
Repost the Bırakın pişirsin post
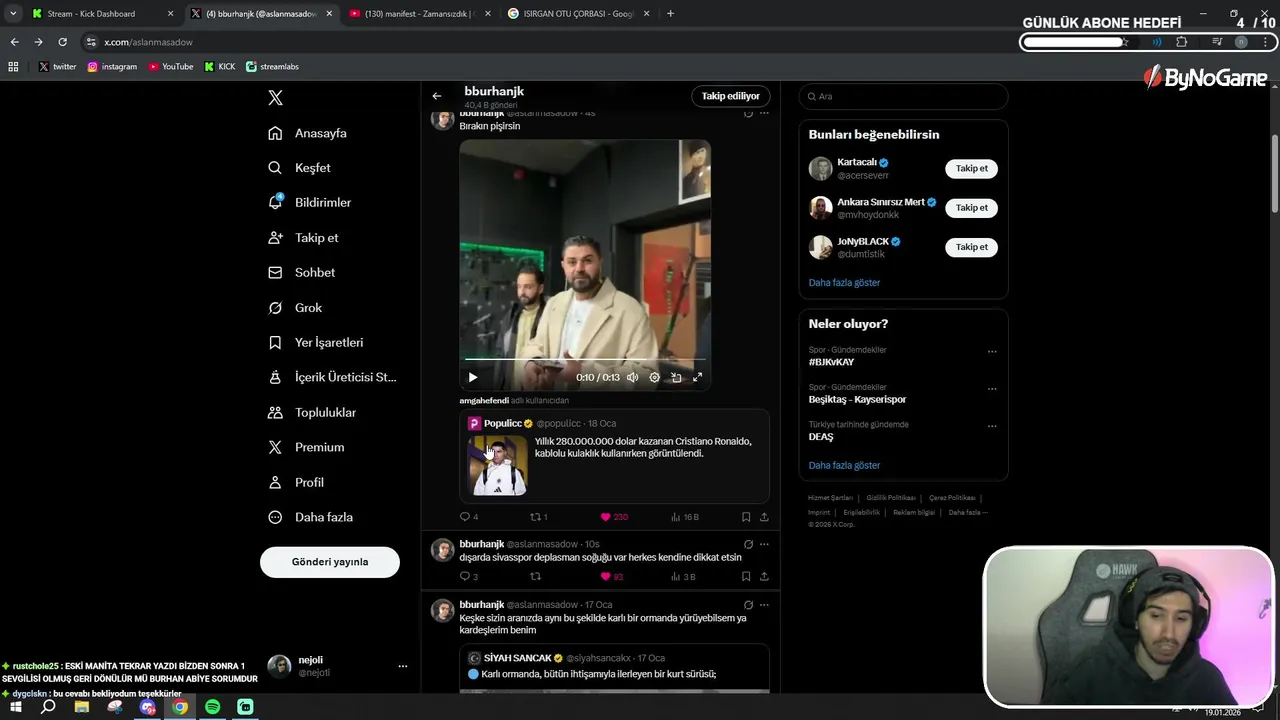538,517
